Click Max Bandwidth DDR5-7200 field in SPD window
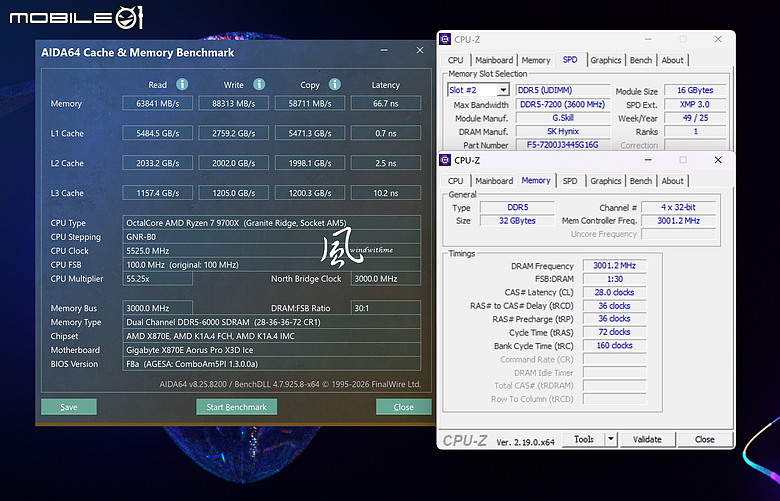Image resolution: width=780 pixels, height=501 pixels. 563,104
